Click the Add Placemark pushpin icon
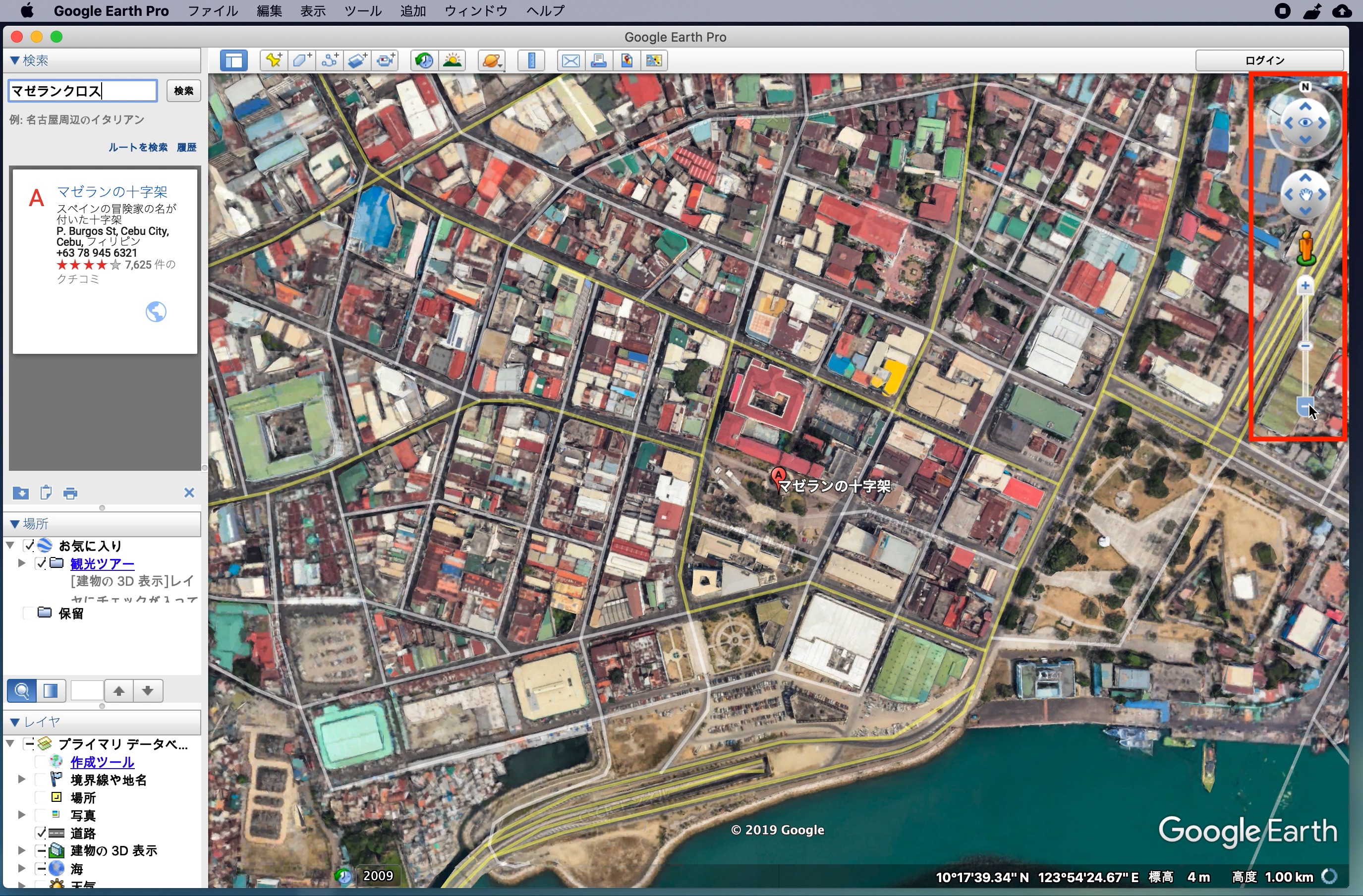 point(274,60)
